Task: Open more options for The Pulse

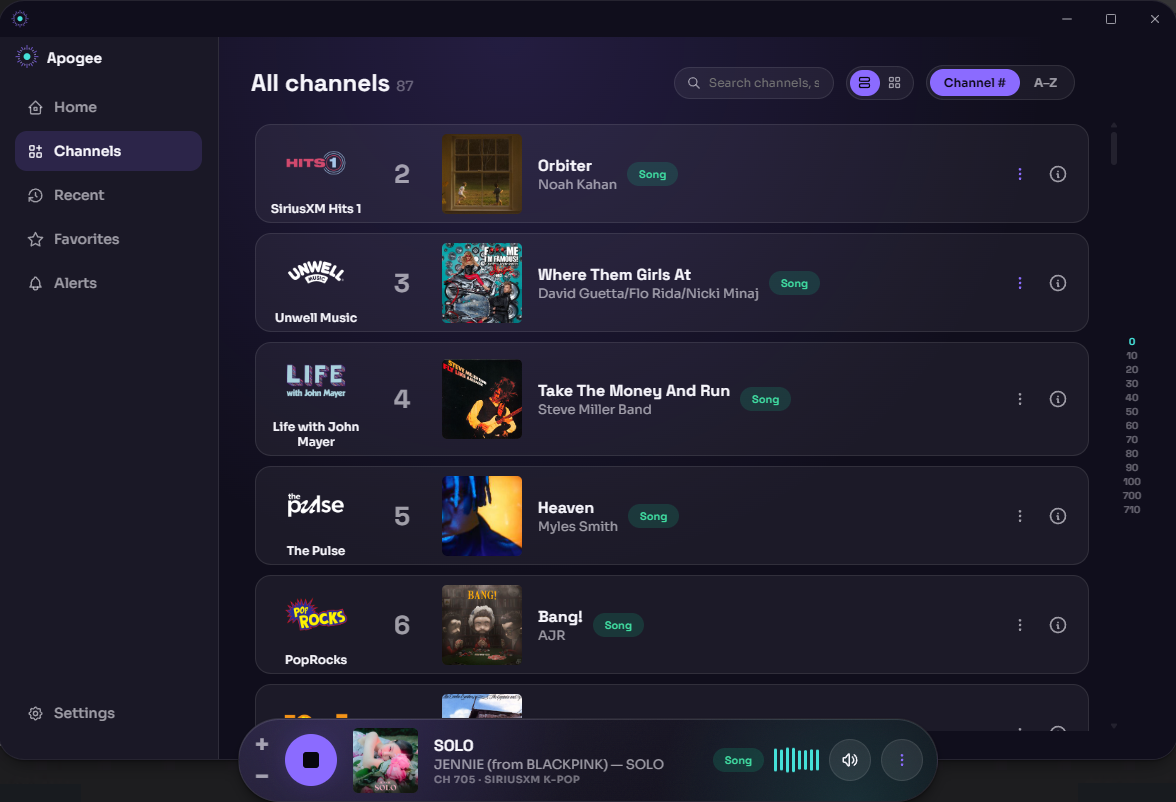Action: click(x=1020, y=516)
